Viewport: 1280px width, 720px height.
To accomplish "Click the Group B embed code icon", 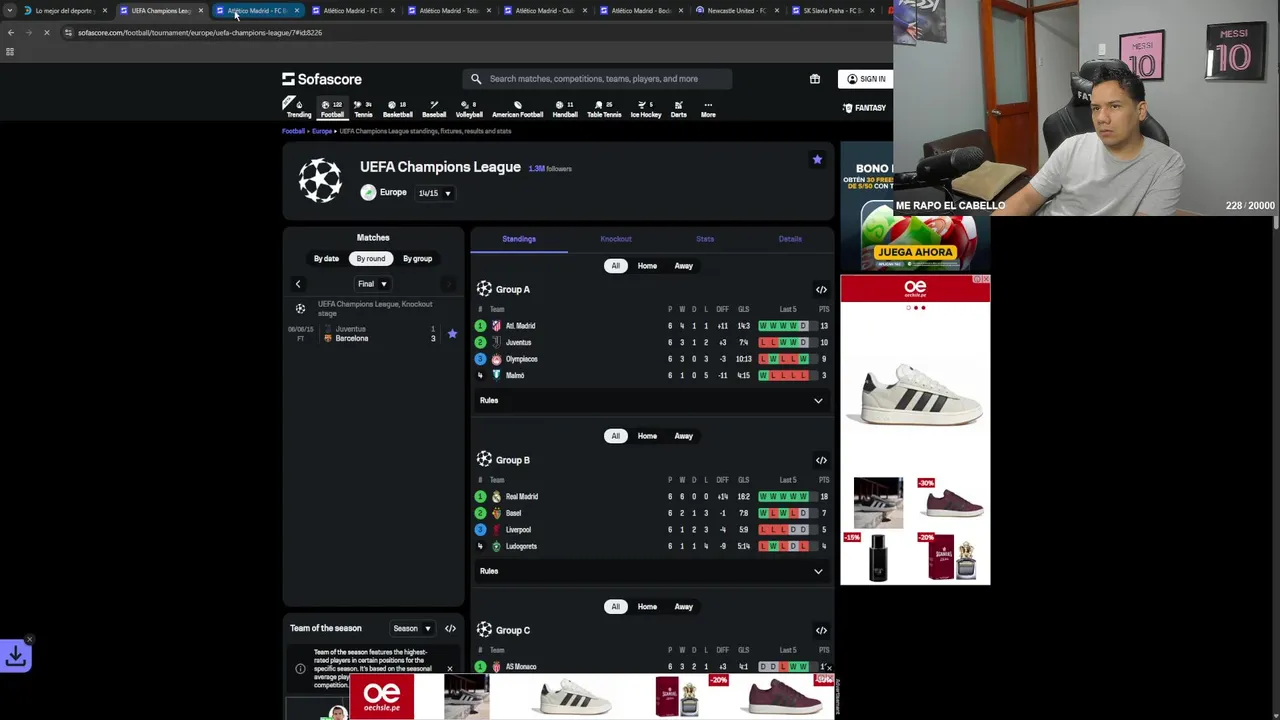I will (x=821, y=460).
